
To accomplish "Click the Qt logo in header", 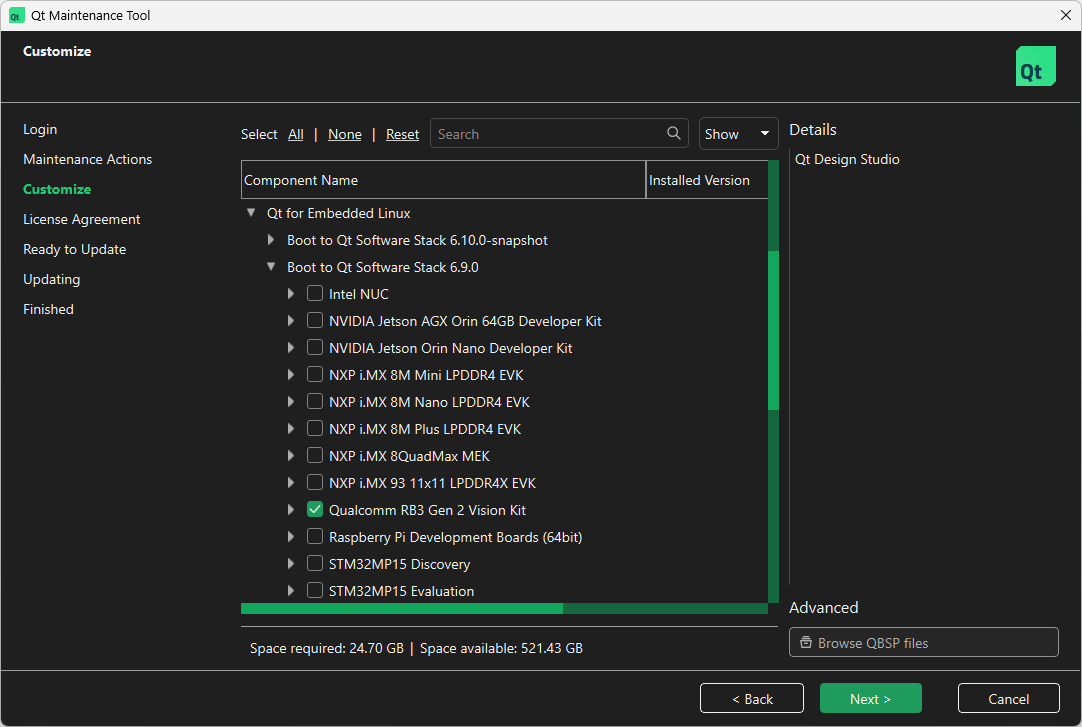I will tap(1035, 66).
